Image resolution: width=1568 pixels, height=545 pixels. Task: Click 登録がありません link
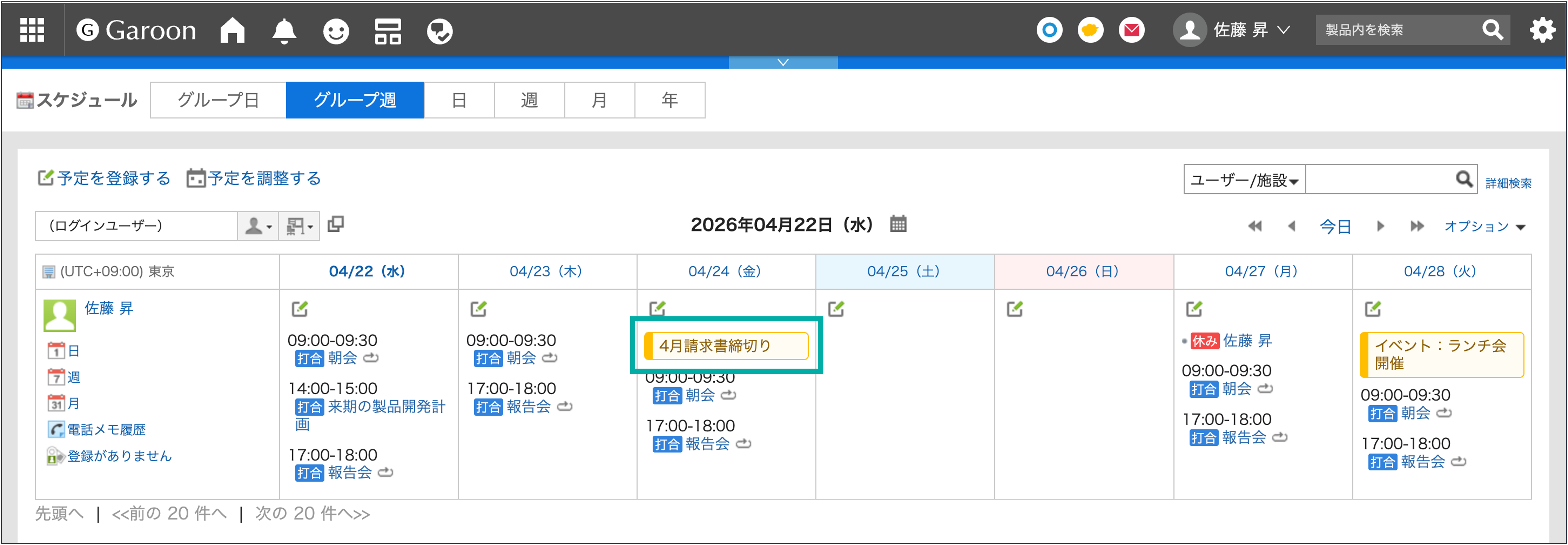point(119,456)
